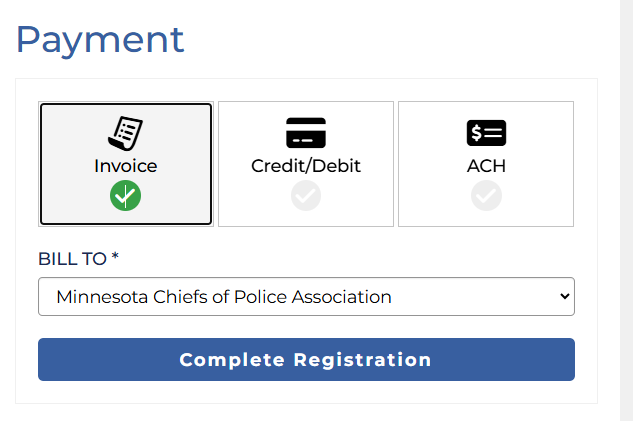Image resolution: width=633 pixels, height=421 pixels.
Task: Click the BILL TO field label
Action: pos(78,259)
